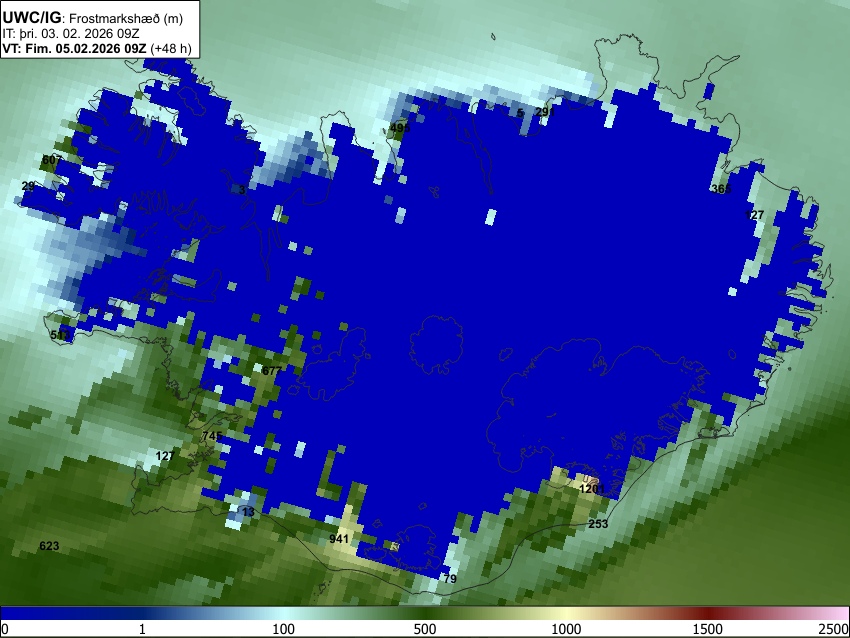The height and width of the screenshot is (638, 850).
Task: Click the 607 freezing level value
Action: (x=51, y=160)
